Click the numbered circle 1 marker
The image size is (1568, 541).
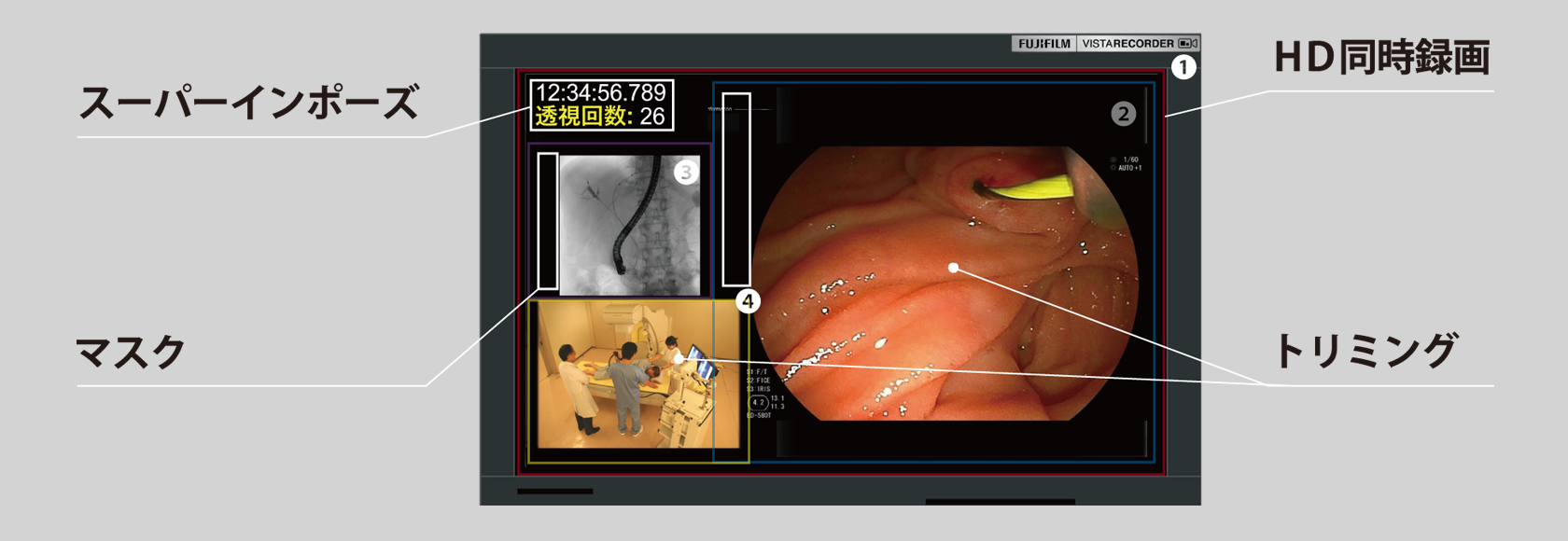(x=1183, y=67)
